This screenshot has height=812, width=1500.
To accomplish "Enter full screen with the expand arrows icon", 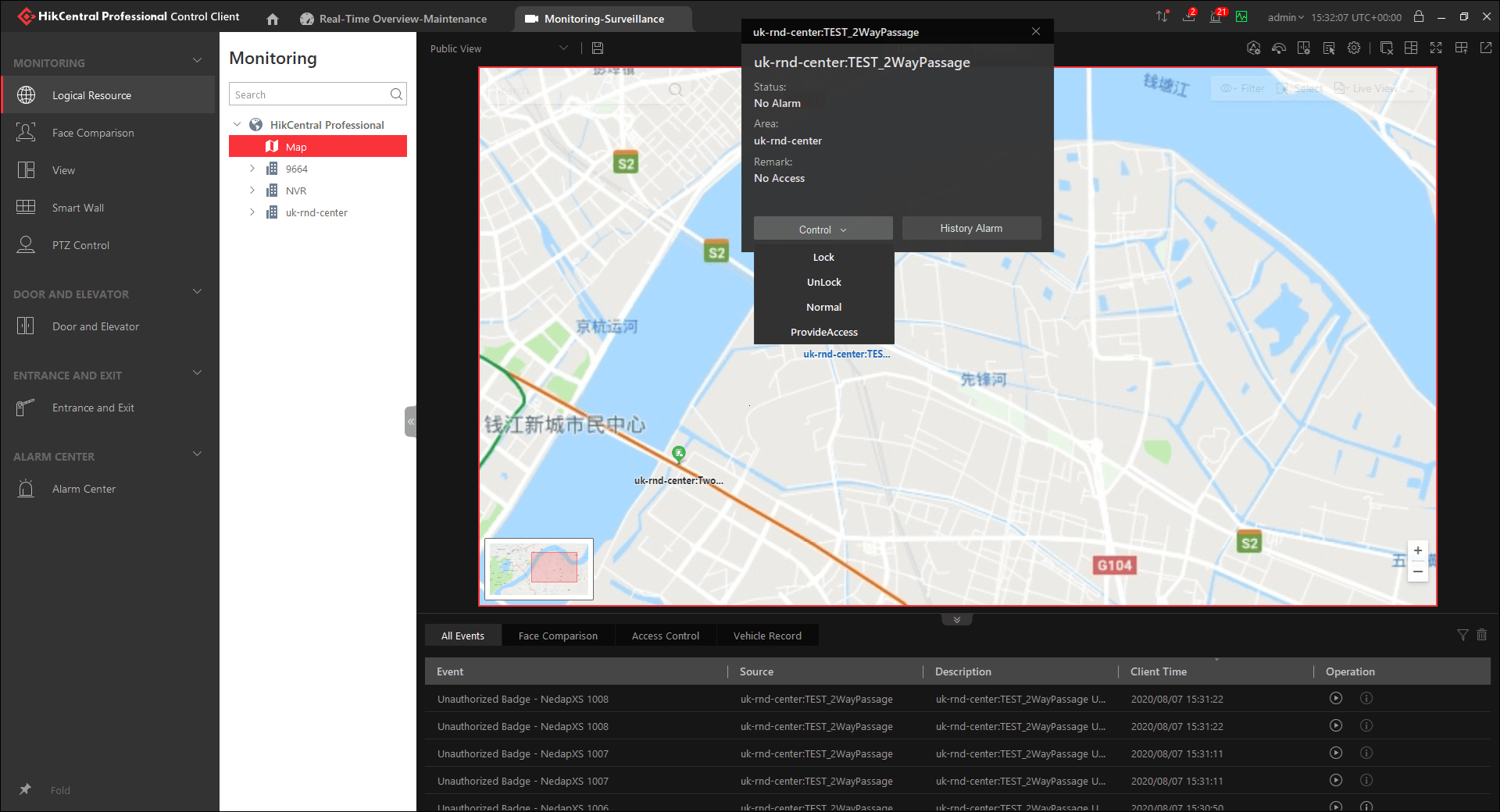I will [1436, 48].
